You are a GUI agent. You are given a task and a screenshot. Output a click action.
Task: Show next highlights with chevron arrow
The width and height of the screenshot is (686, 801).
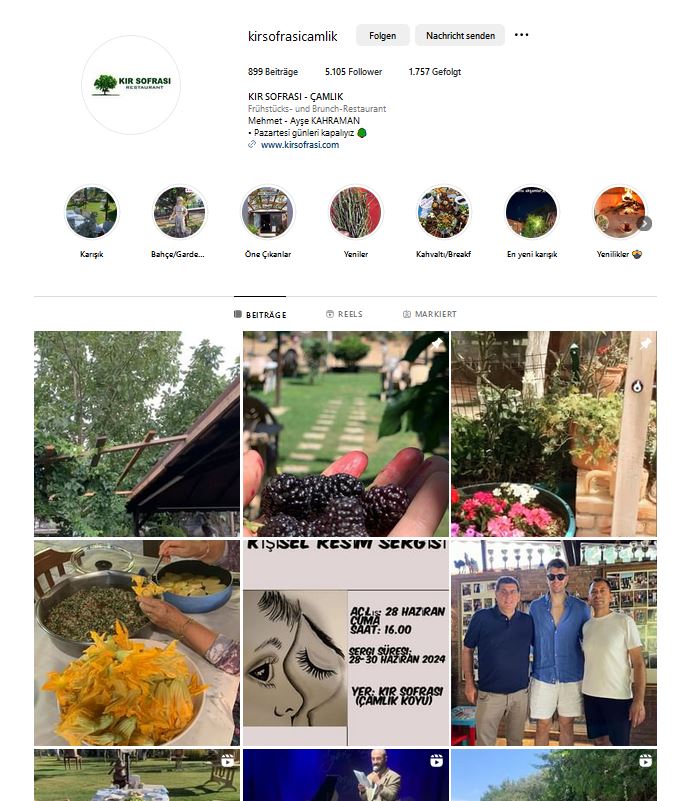pos(645,224)
